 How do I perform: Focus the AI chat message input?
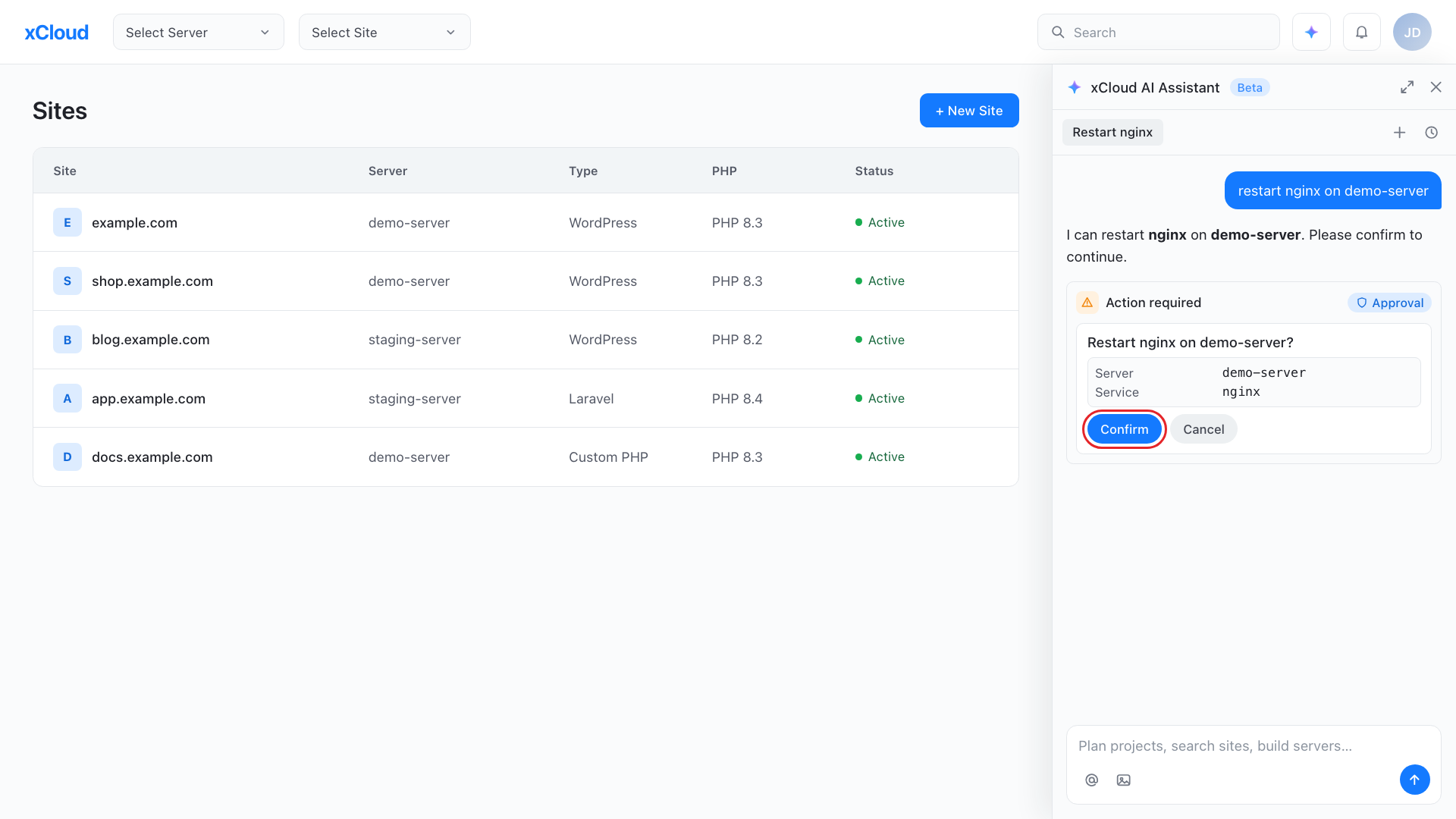click(x=1253, y=745)
